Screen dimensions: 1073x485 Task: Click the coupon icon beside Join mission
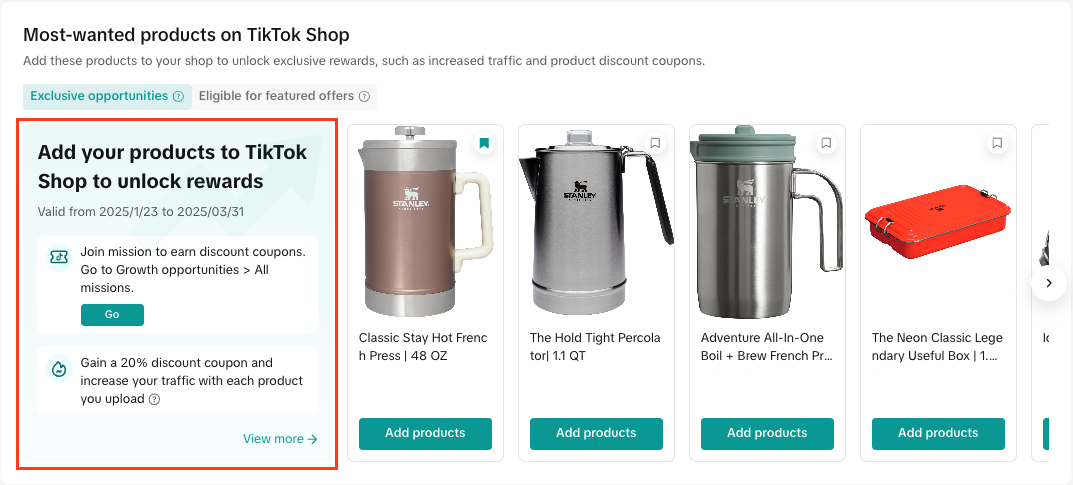click(60, 258)
